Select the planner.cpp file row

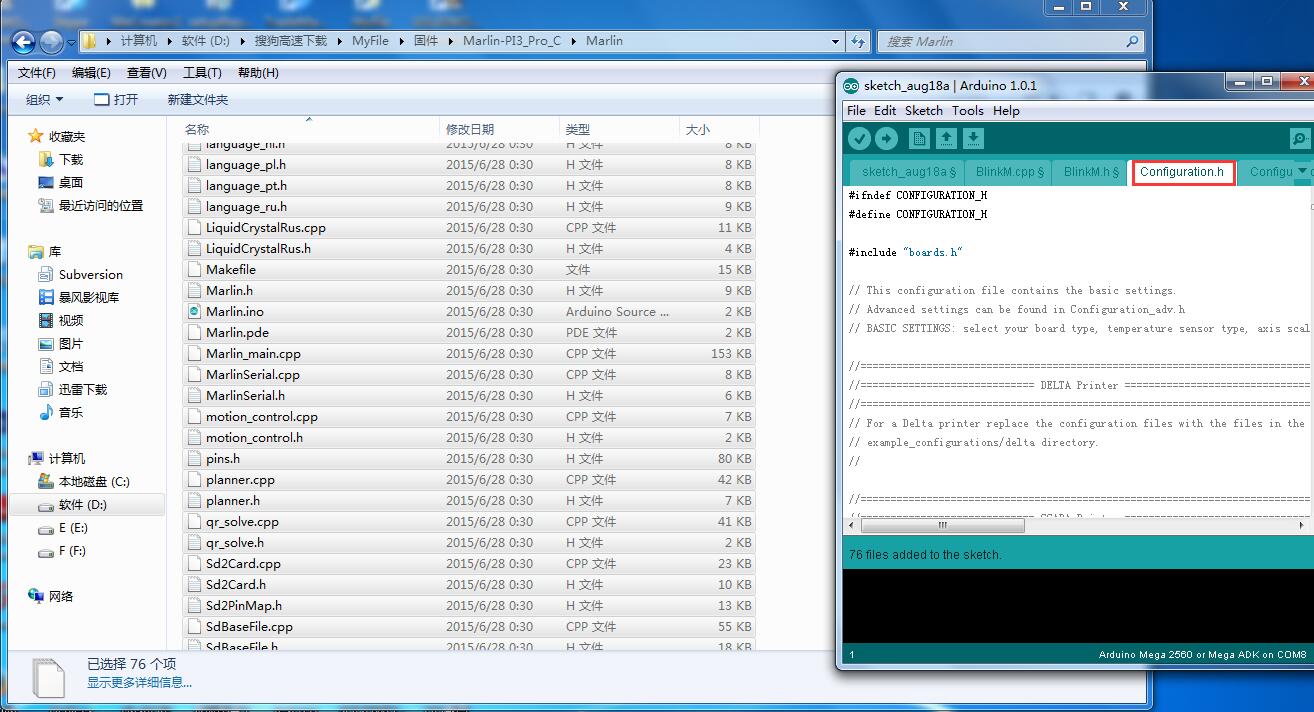469,480
